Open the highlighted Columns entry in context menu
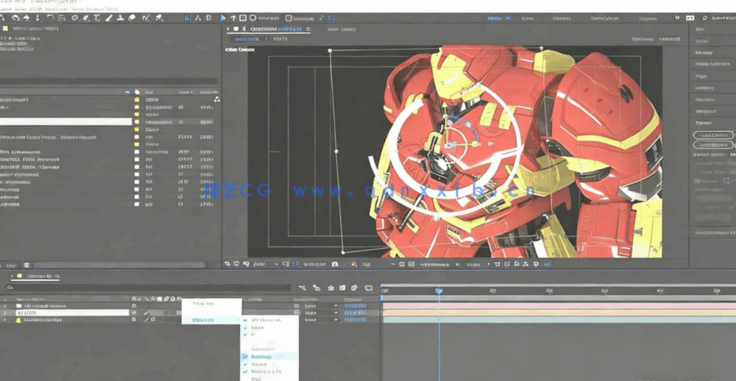Viewport: 736px width, 381px height. tap(211, 320)
